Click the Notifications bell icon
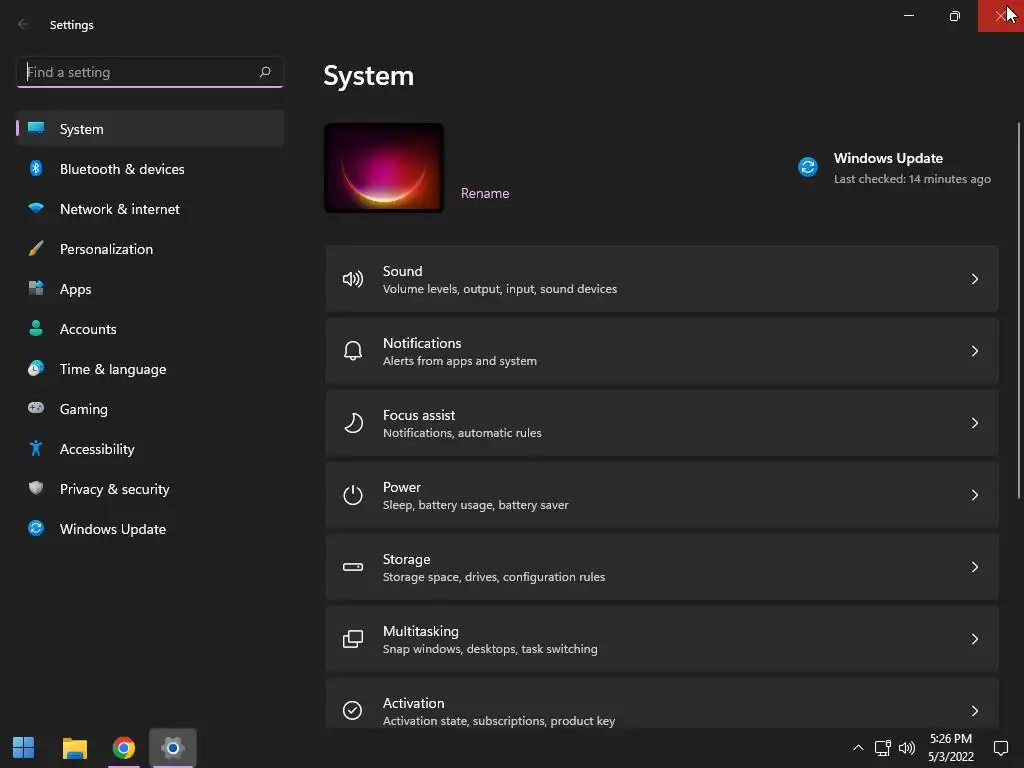This screenshot has width=1024, height=768. (x=353, y=351)
